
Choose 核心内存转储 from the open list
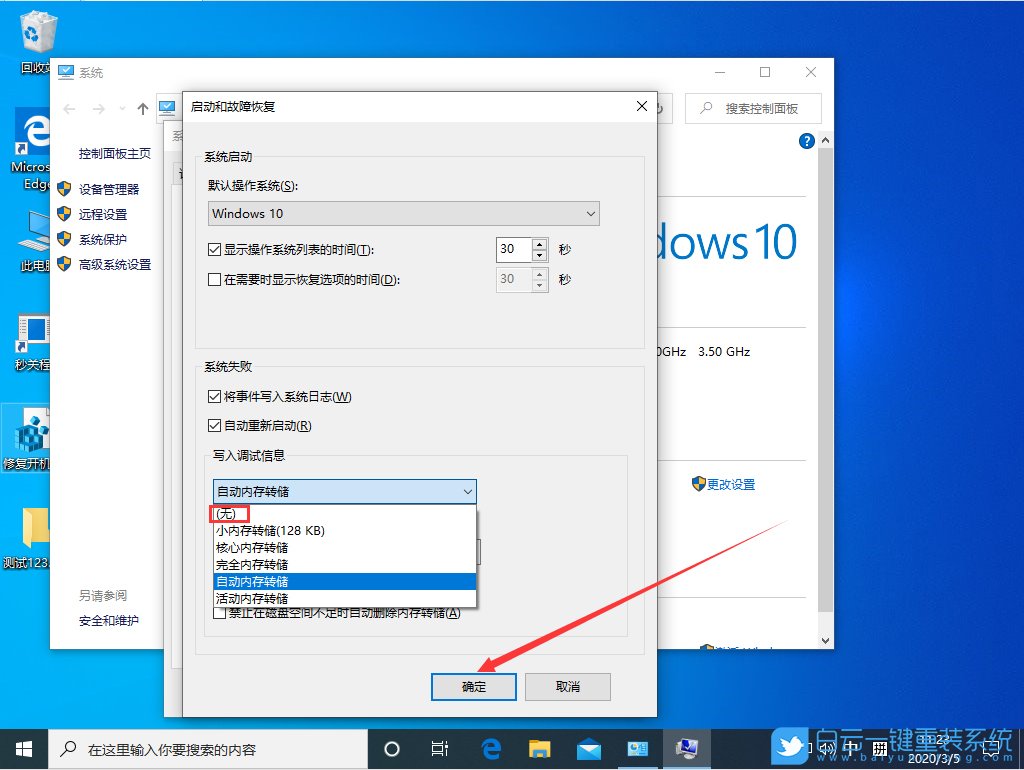tap(253, 547)
